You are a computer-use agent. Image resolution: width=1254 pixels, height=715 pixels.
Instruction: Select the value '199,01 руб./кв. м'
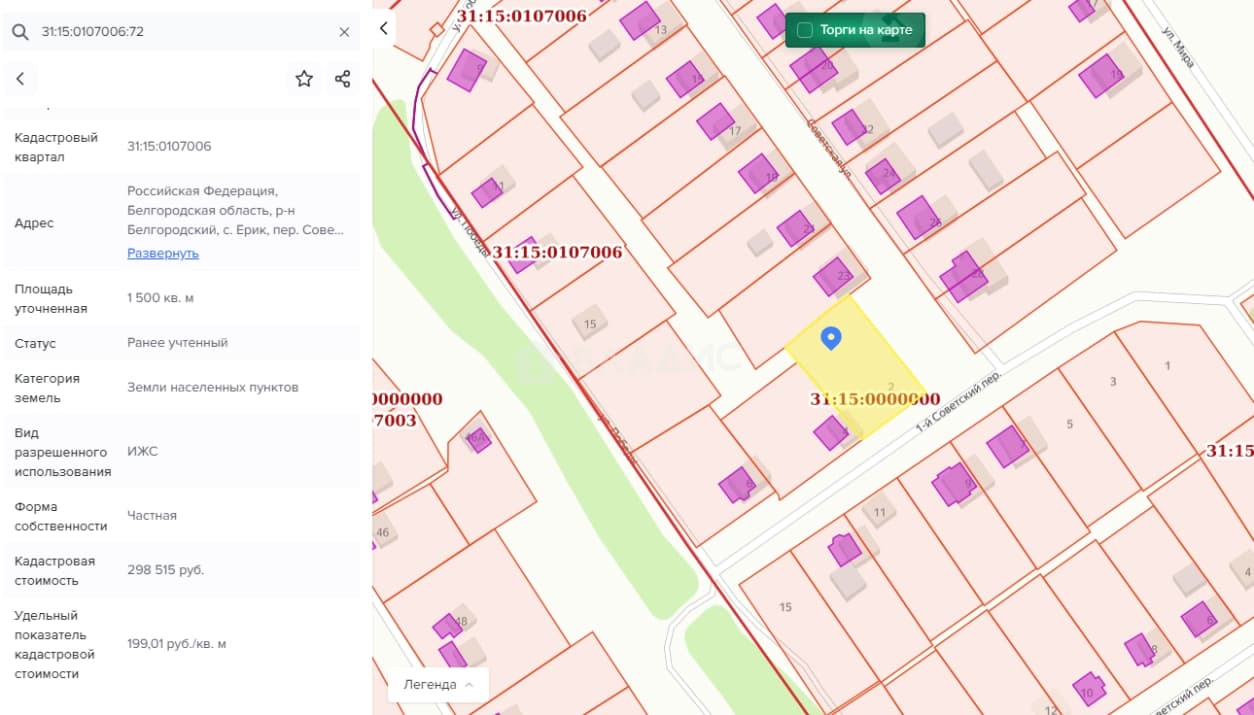point(177,644)
